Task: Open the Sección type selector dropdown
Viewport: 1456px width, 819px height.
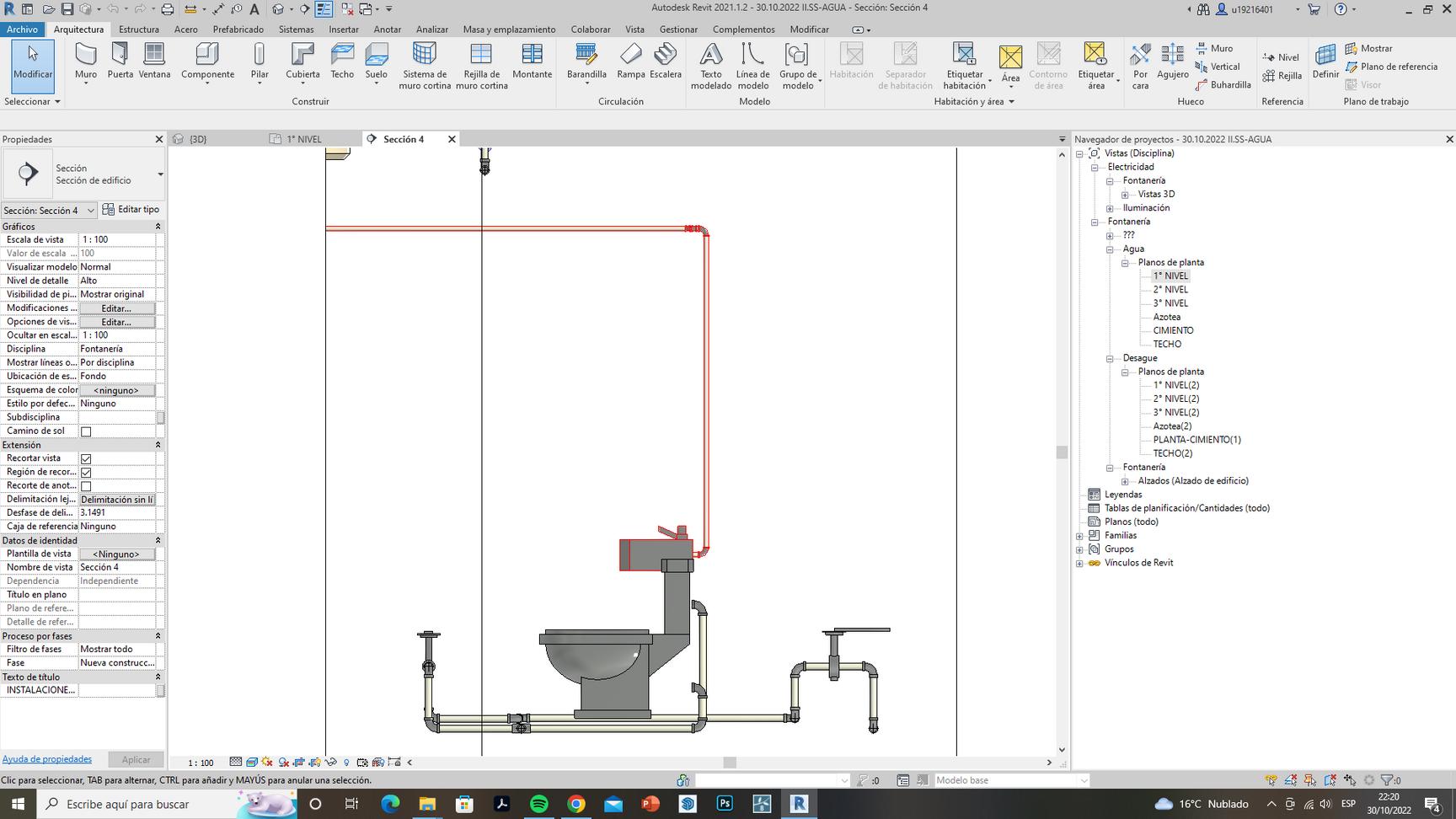Action: click(160, 174)
